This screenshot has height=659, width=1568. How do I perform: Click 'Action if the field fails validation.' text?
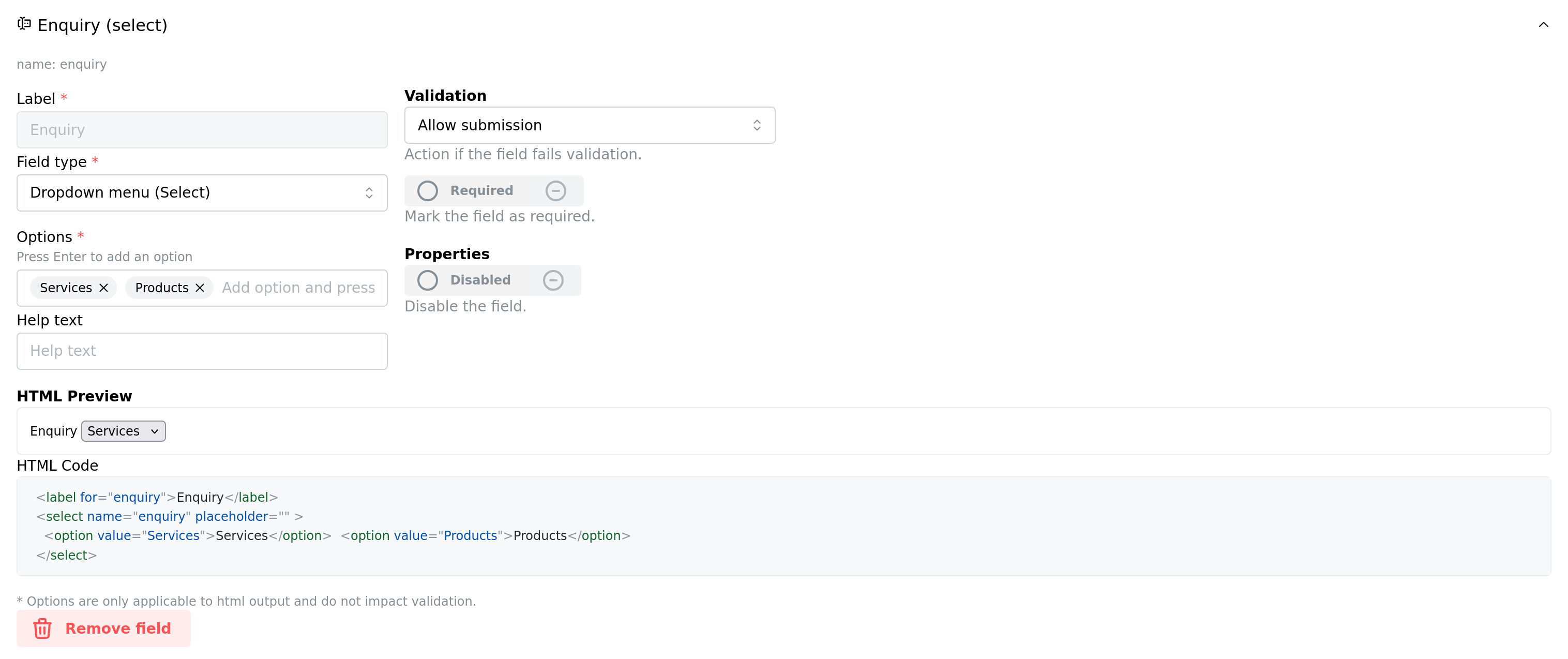pyautogui.click(x=523, y=155)
